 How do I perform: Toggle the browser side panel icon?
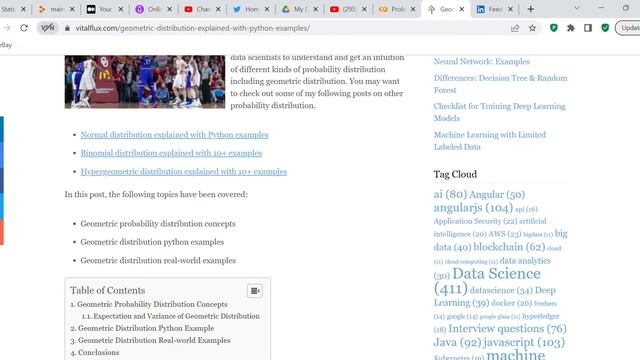pyautogui.click(x=588, y=28)
